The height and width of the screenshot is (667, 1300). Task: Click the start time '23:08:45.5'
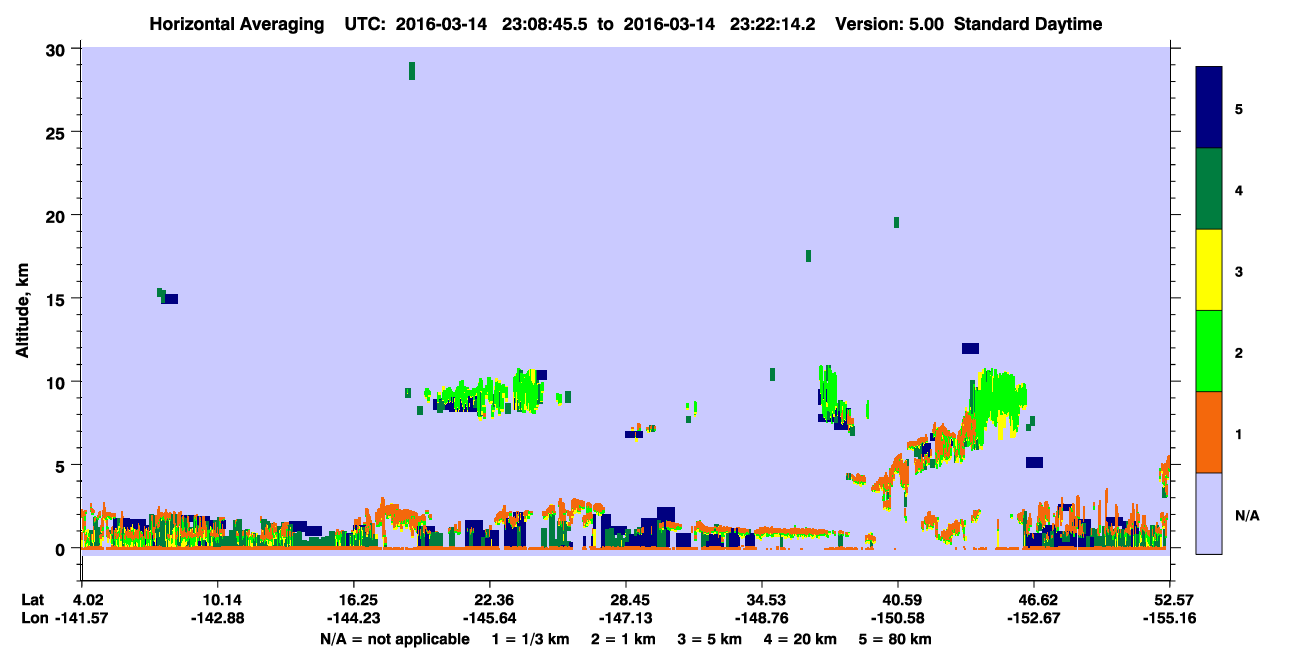pos(546,24)
